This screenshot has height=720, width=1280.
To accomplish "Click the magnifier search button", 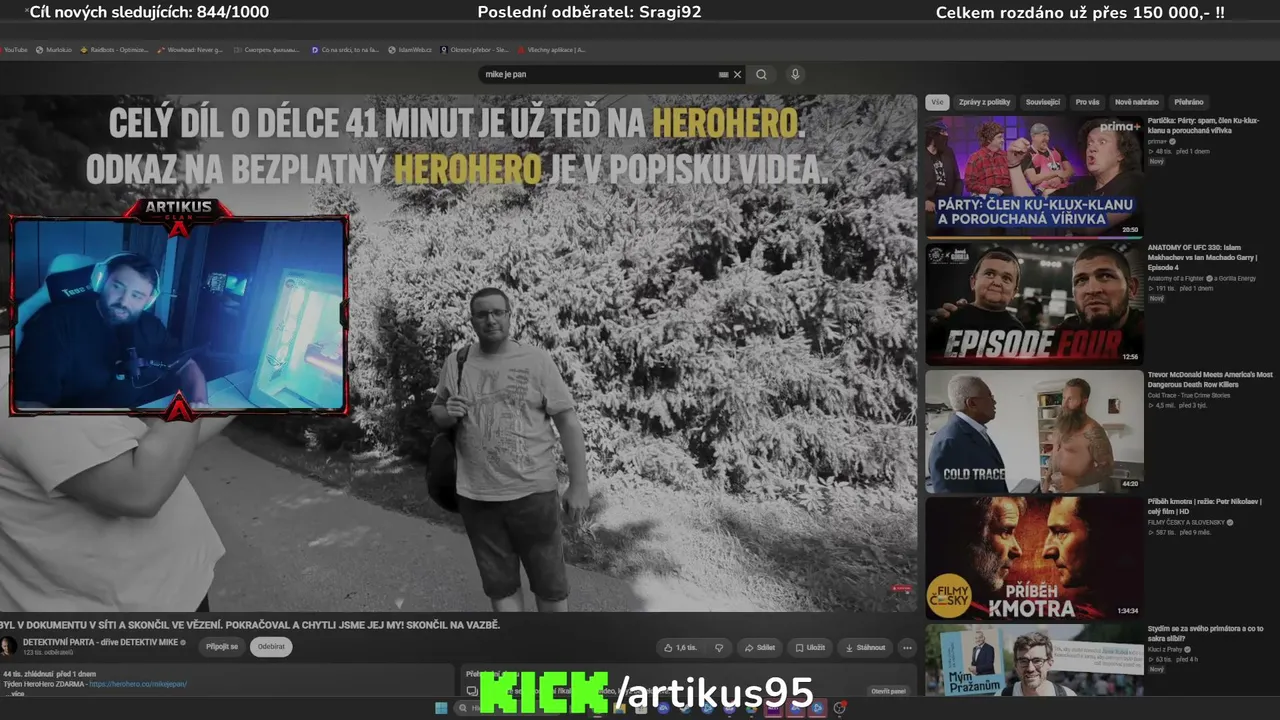I will coord(762,74).
